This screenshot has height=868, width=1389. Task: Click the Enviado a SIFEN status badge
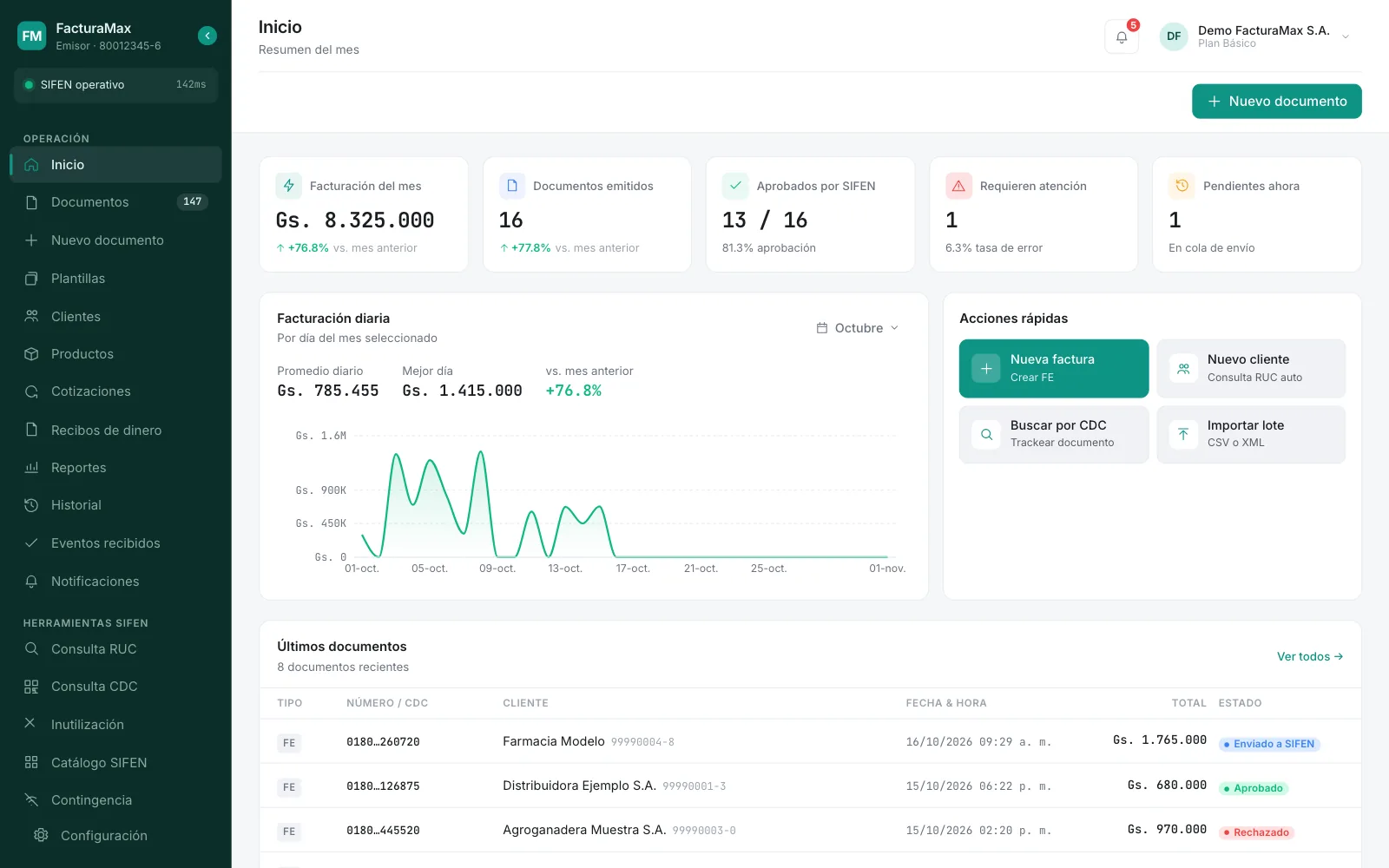[1269, 744]
